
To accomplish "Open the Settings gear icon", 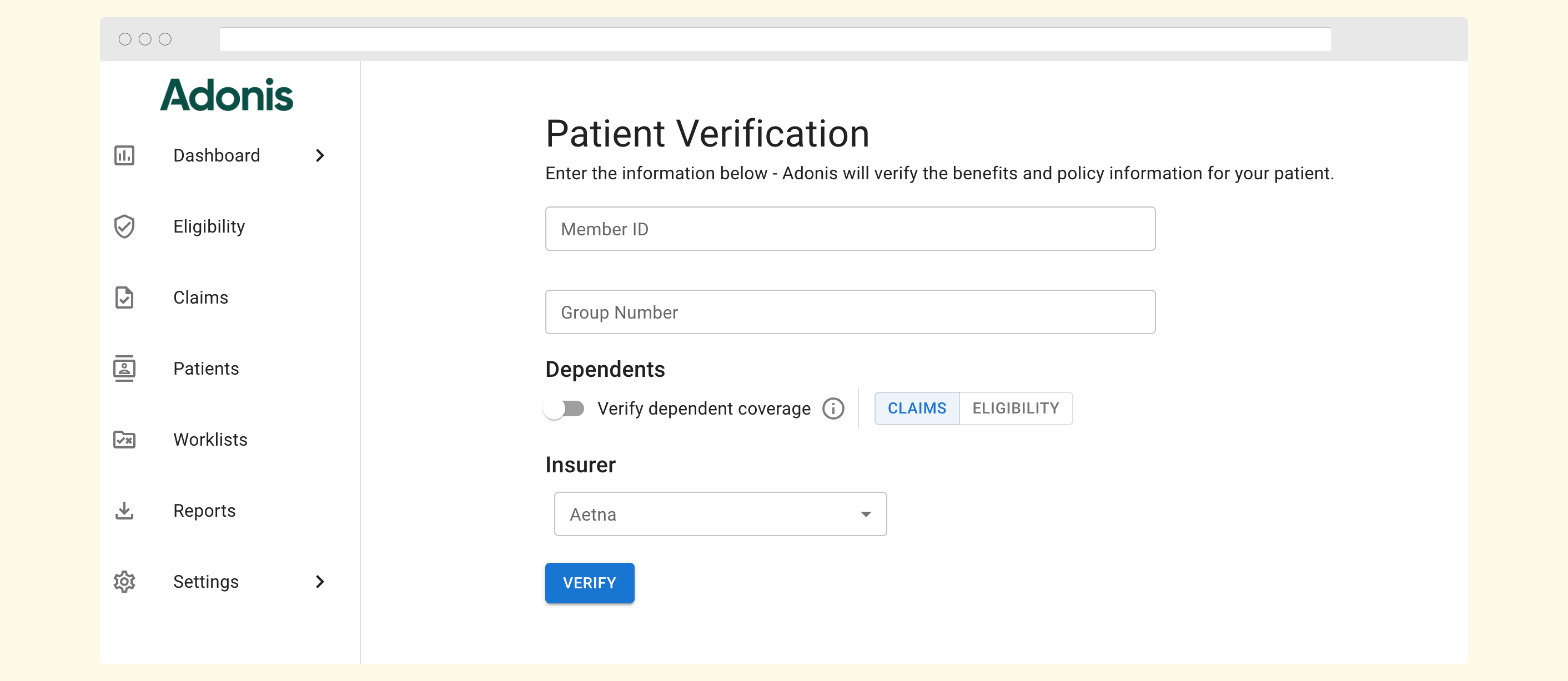I will [x=124, y=582].
